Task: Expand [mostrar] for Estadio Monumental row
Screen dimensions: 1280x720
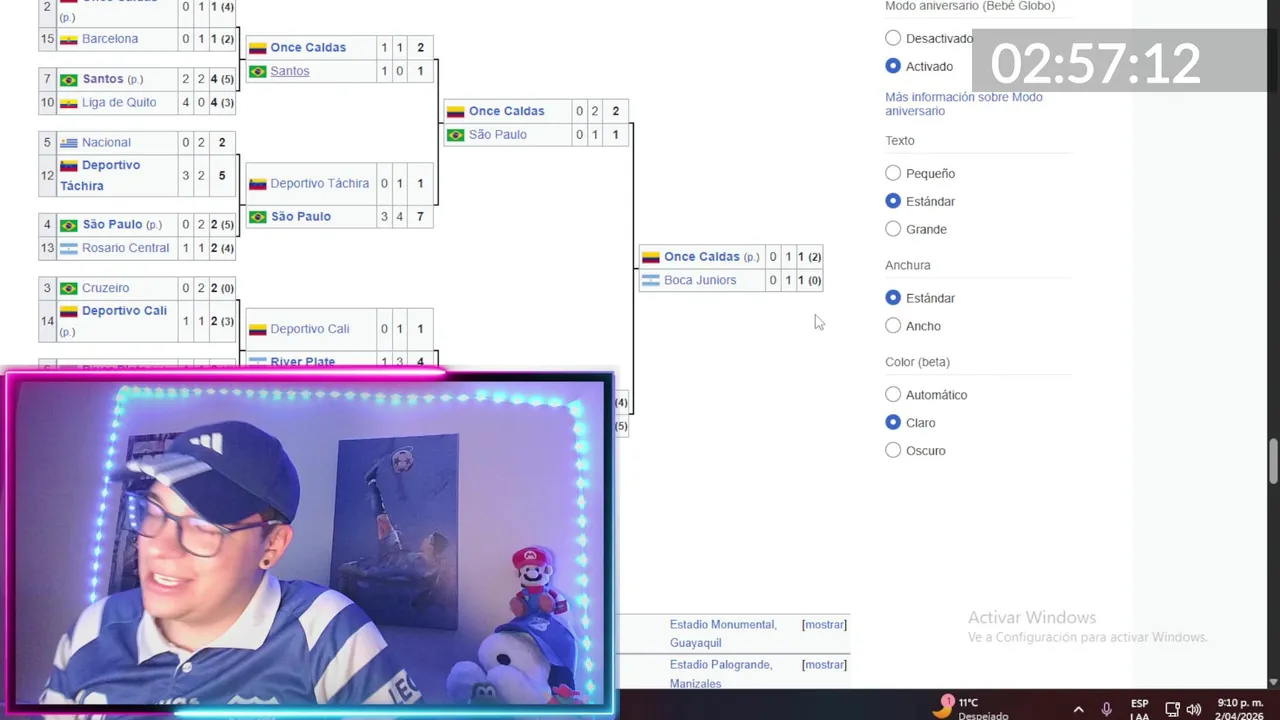Action: tap(824, 625)
